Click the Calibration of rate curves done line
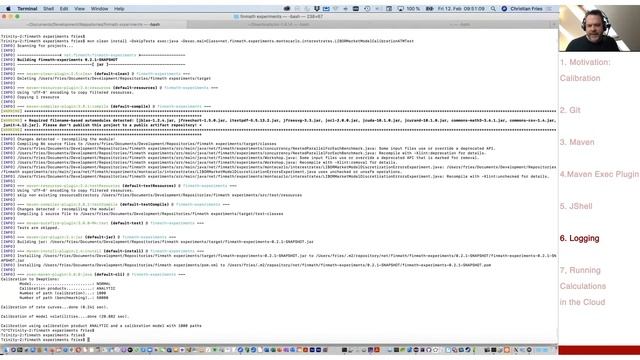The image size is (640, 360). [54, 307]
